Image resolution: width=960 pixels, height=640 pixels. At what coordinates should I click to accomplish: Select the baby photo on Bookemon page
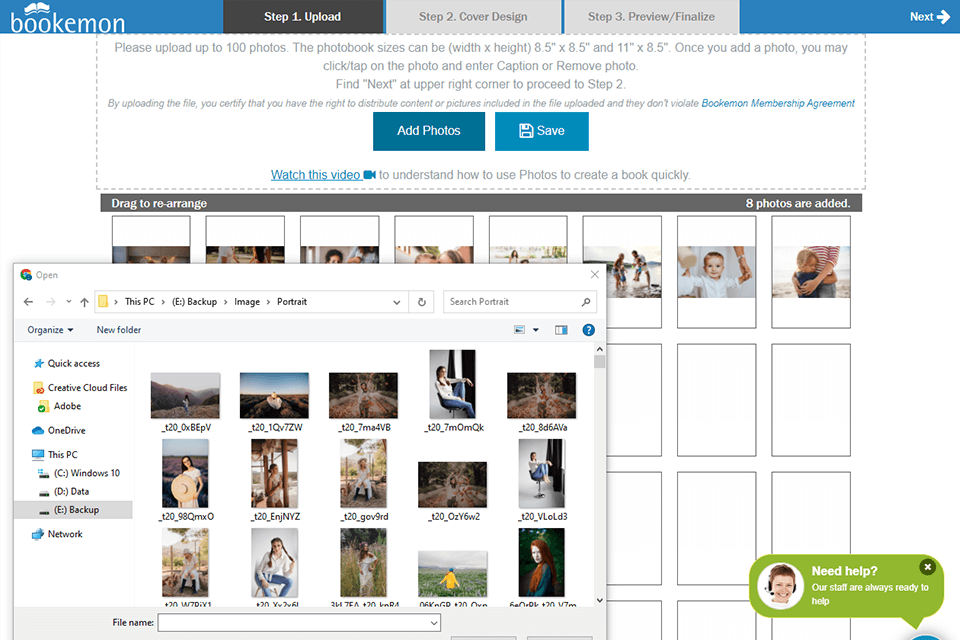pyautogui.click(x=716, y=272)
